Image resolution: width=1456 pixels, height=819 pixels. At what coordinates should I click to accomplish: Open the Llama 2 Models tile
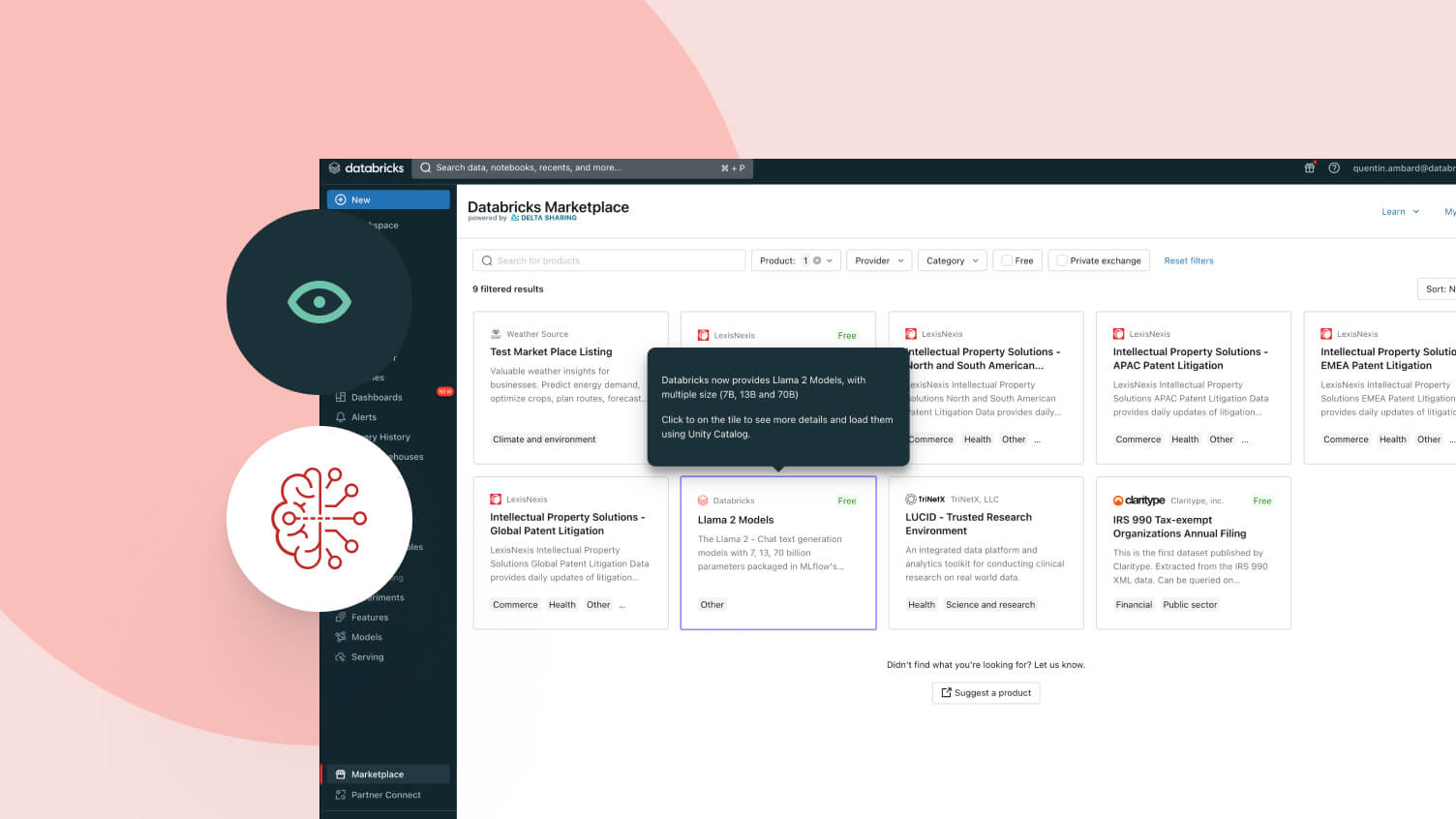pos(777,553)
